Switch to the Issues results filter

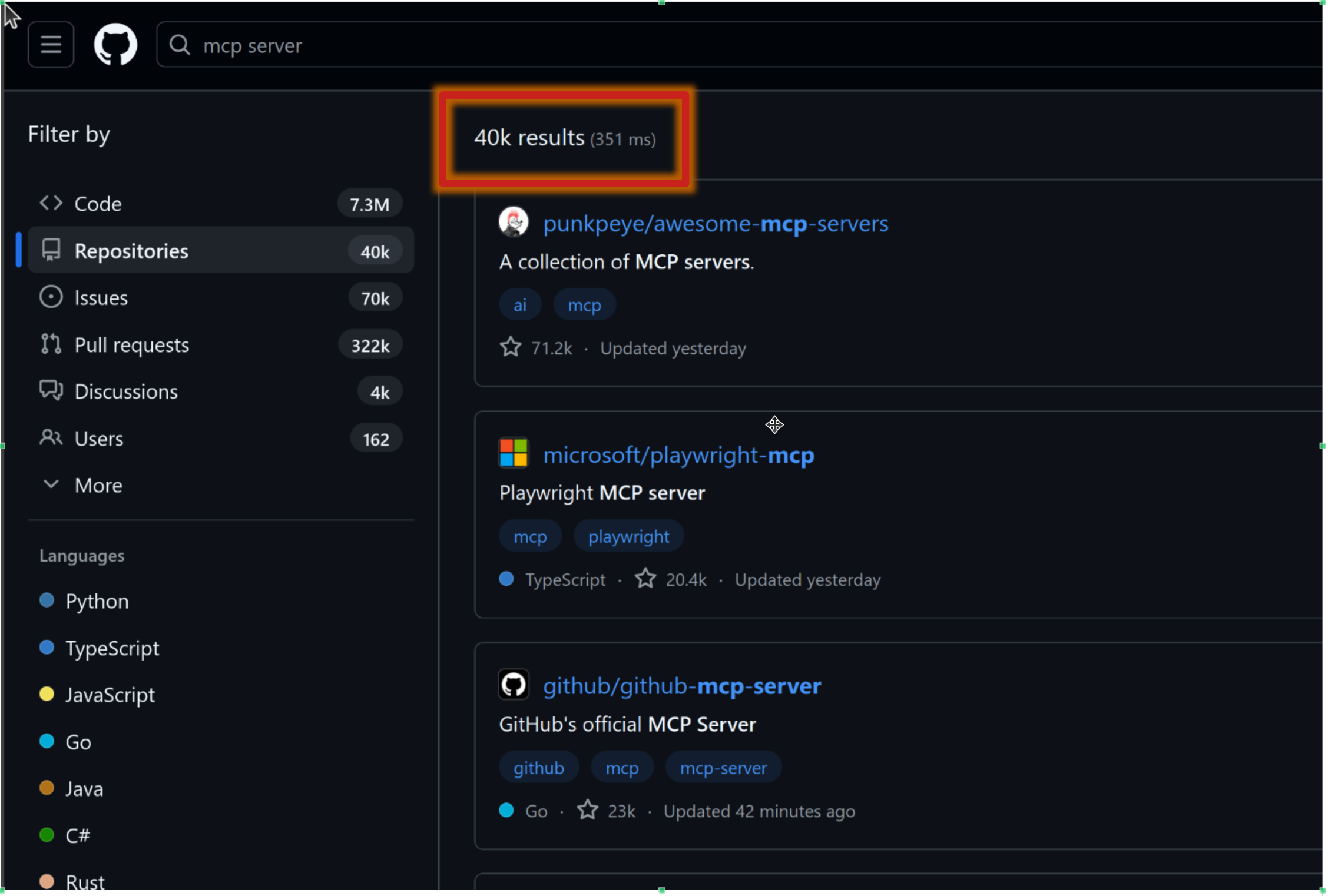[100, 297]
